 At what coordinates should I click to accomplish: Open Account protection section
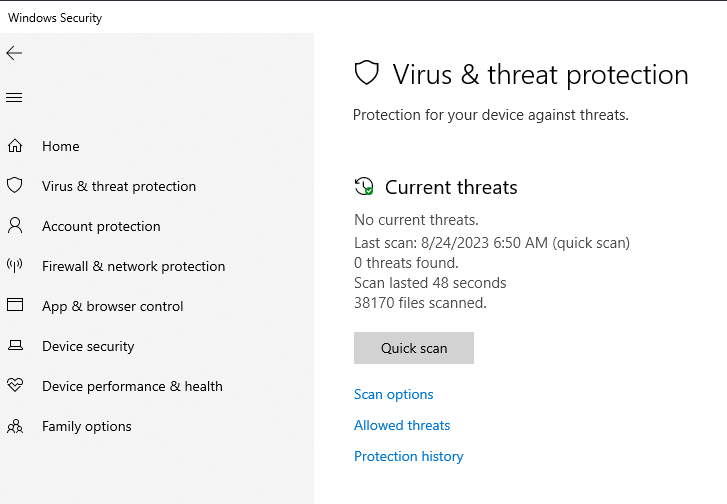point(101,226)
